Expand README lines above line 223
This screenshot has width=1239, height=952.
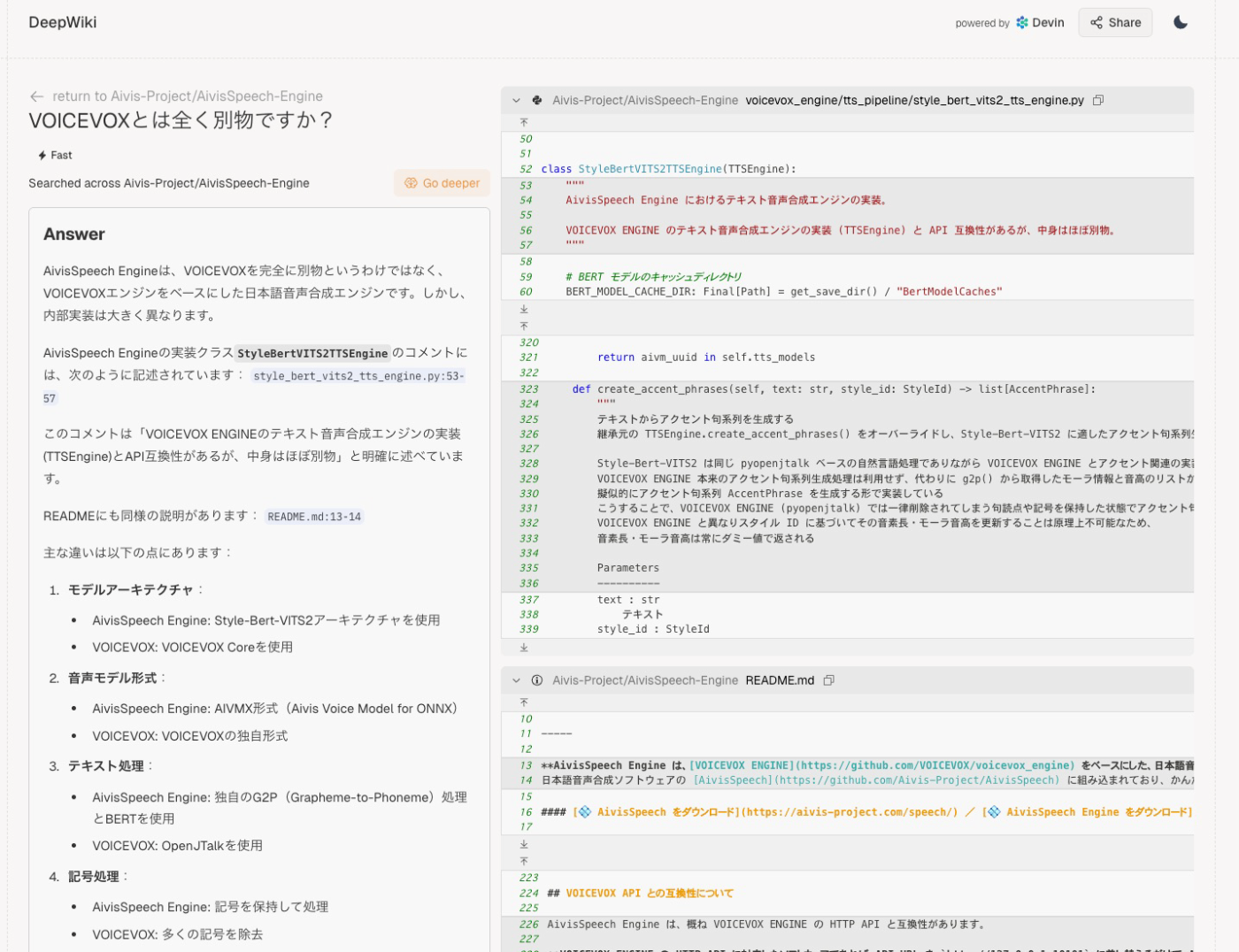pos(524,861)
